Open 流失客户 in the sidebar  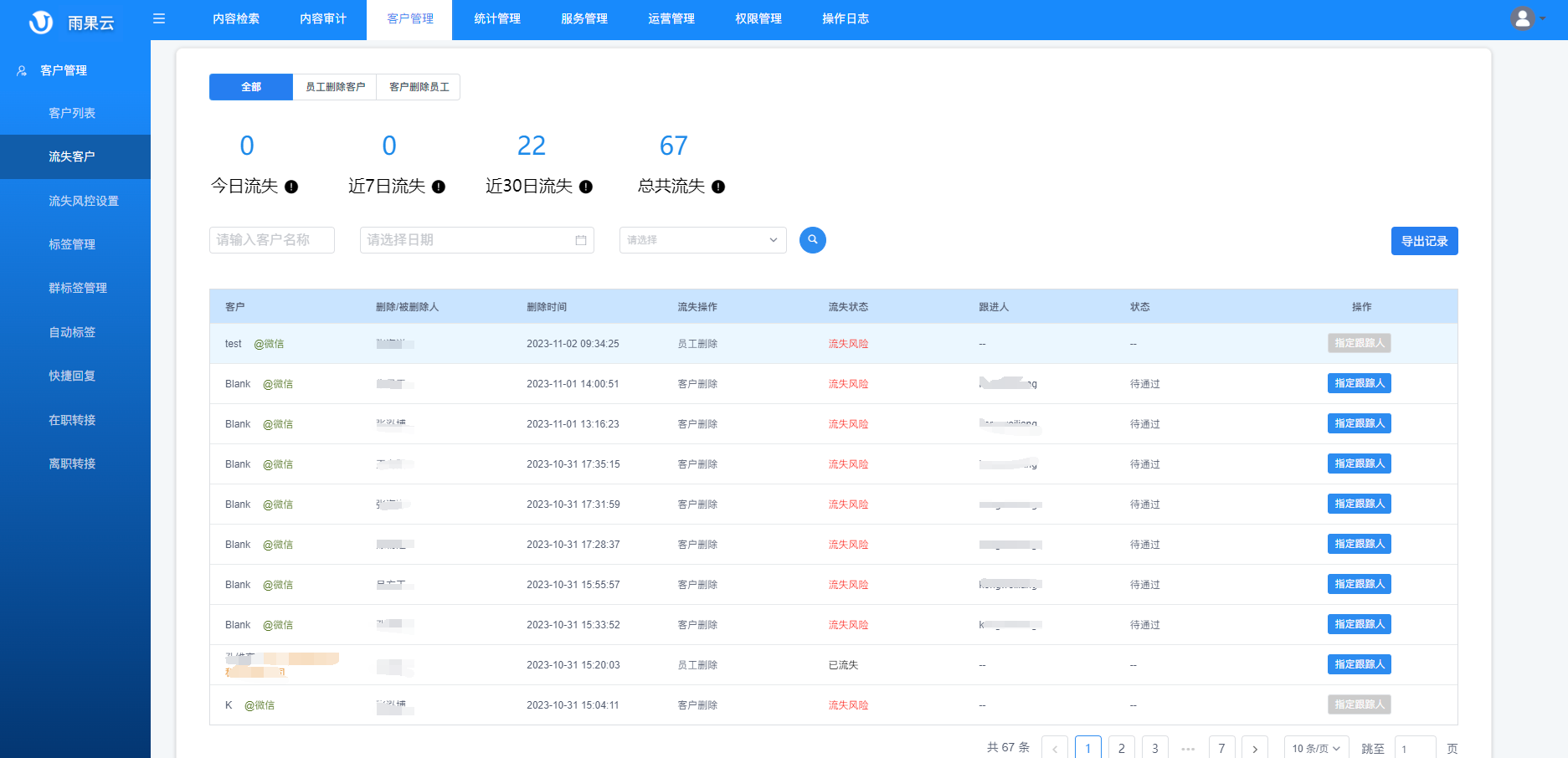click(75, 156)
